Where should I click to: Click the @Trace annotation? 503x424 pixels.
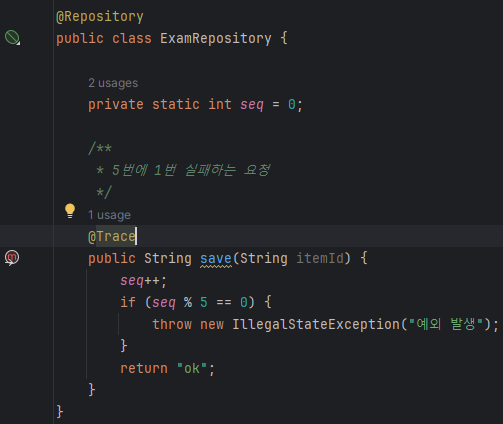coord(112,236)
